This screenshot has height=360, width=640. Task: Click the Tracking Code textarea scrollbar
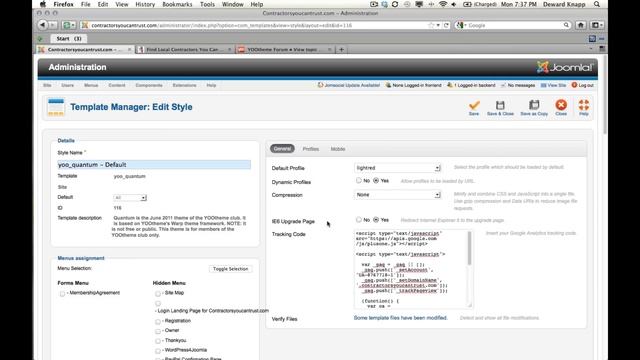click(469, 248)
